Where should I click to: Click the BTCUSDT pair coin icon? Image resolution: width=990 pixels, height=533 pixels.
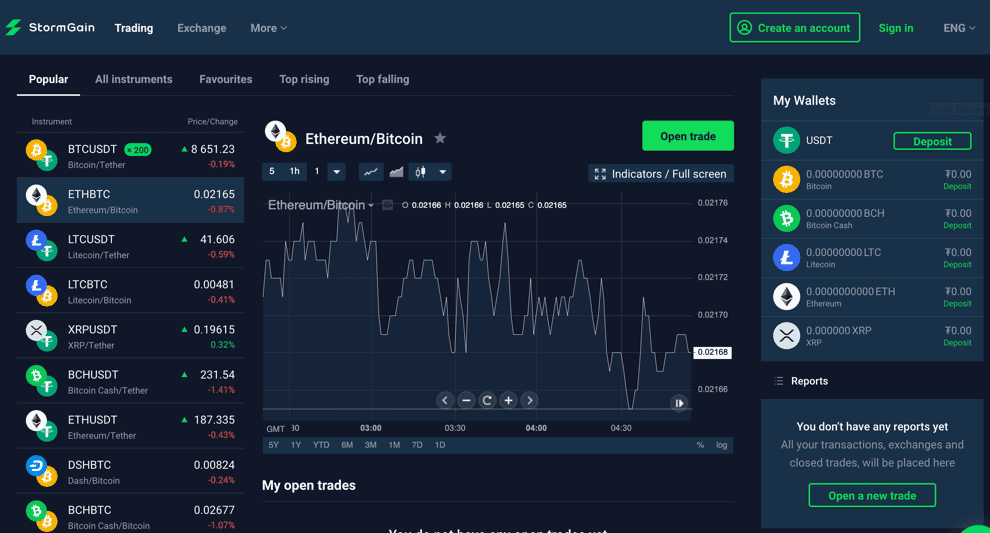coord(42,155)
